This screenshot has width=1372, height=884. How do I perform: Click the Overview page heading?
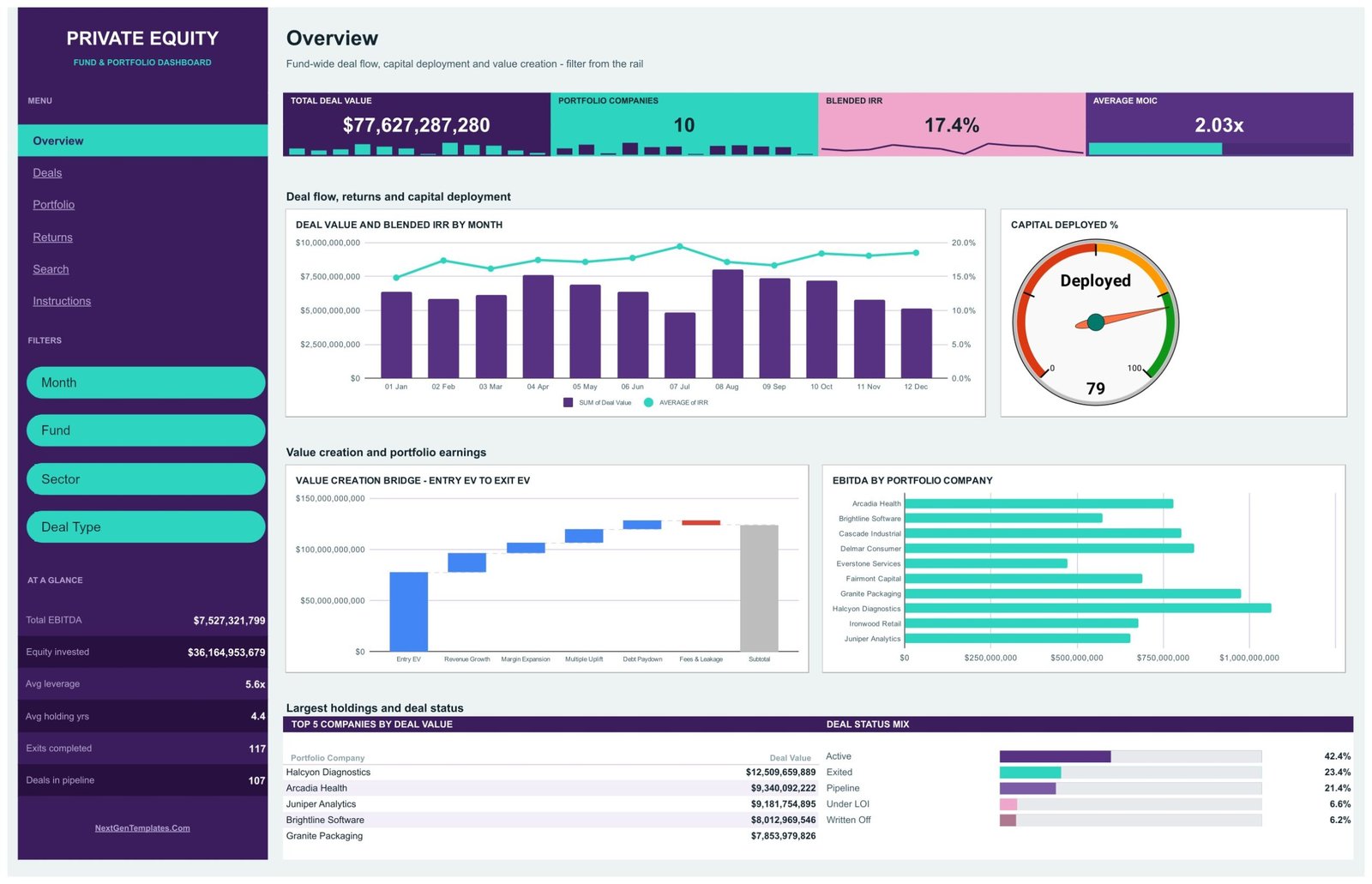click(x=332, y=38)
